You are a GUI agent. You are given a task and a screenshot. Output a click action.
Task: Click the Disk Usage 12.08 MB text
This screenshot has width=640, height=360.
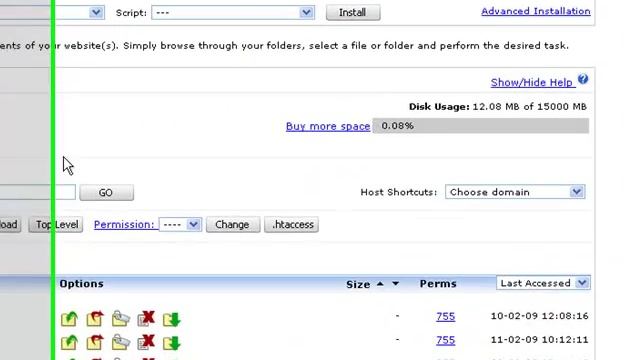[498, 107]
